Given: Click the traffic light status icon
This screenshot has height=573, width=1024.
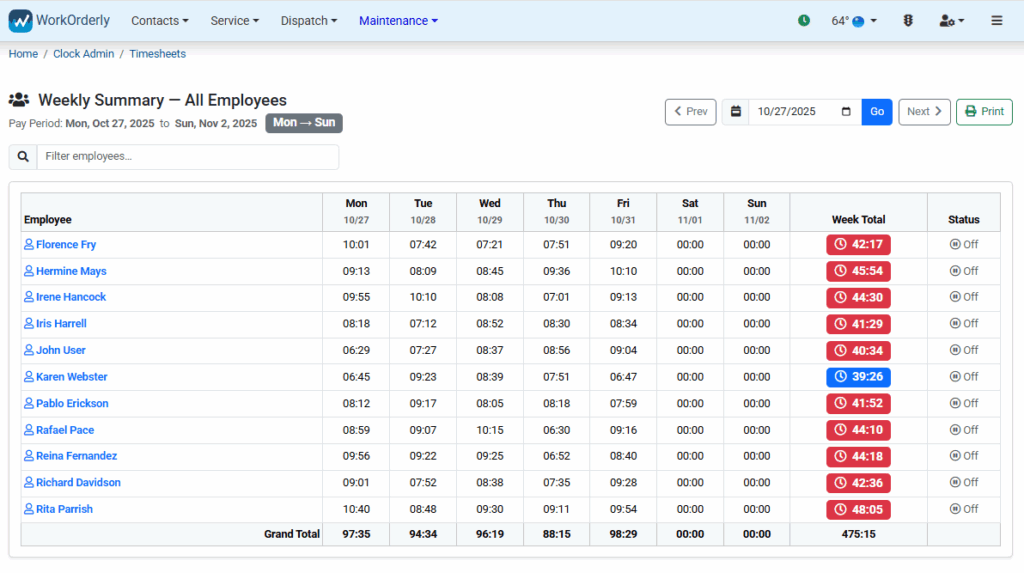Looking at the screenshot, I should click(908, 21).
